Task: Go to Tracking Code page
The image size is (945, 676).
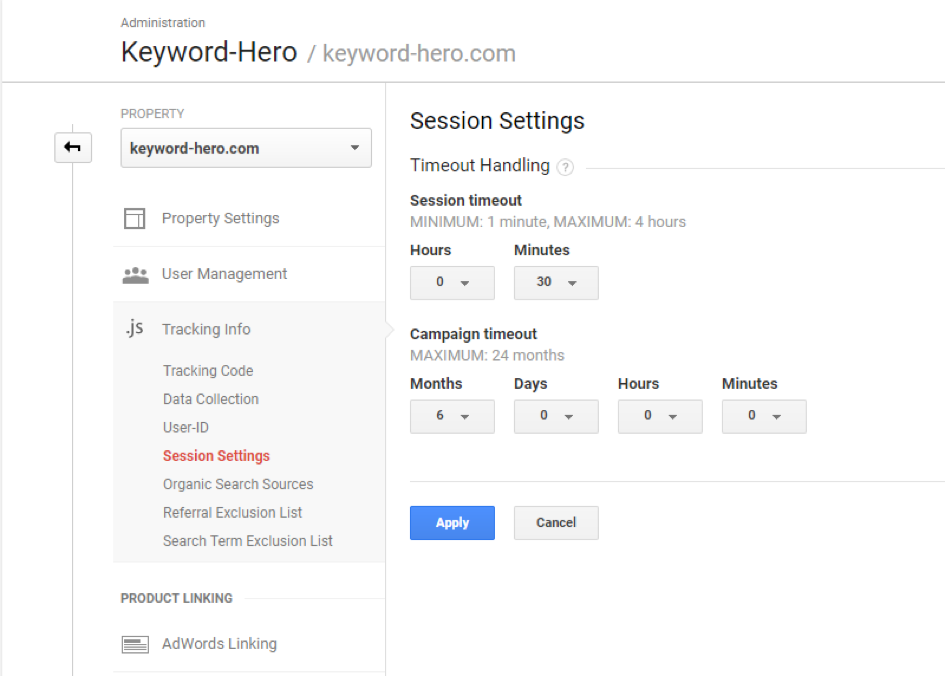Action: coord(208,371)
